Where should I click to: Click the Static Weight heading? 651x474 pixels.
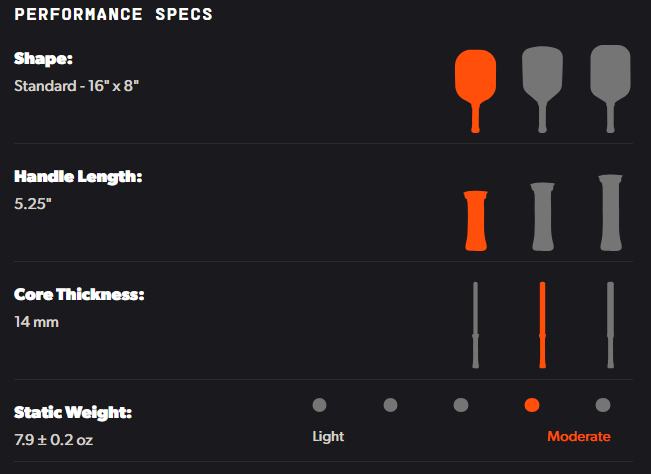[x=73, y=412]
